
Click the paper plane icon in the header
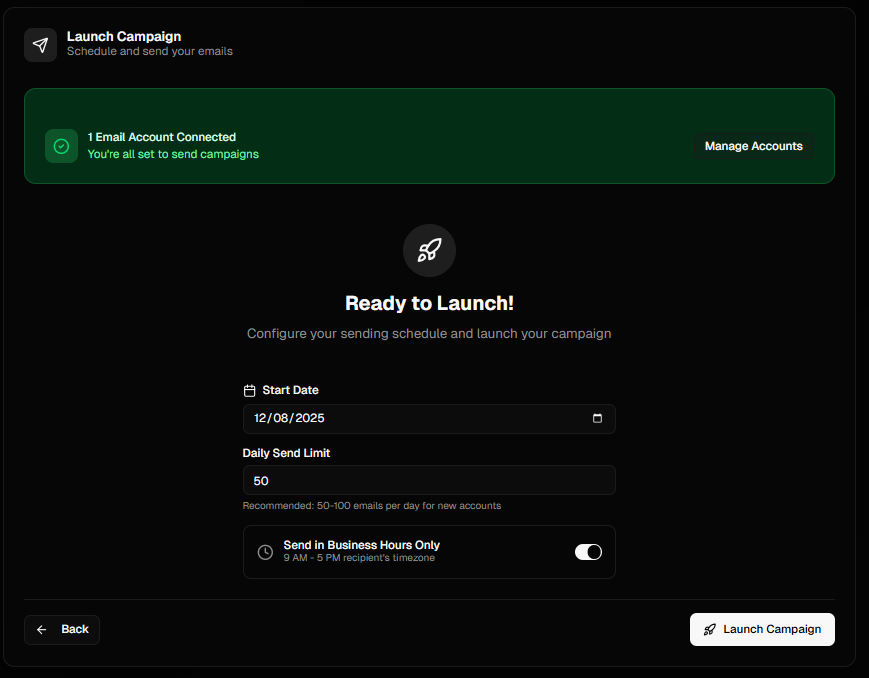[x=40, y=45]
